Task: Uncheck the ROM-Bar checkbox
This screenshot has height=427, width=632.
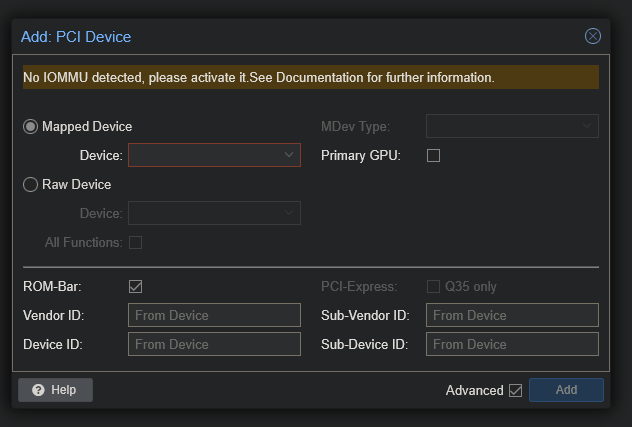Action: click(x=135, y=287)
